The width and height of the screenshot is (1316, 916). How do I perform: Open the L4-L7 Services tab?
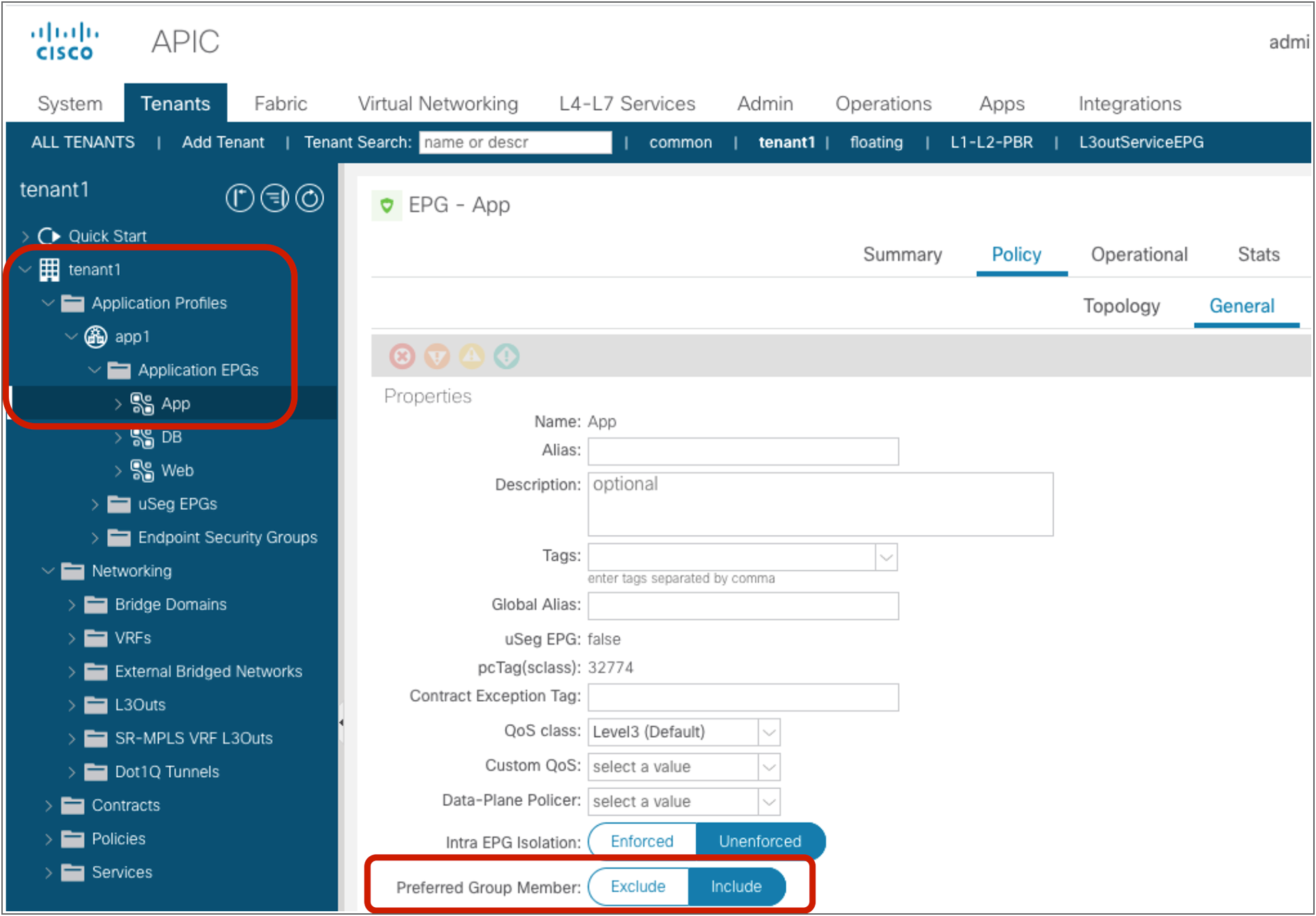pos(627,103)
